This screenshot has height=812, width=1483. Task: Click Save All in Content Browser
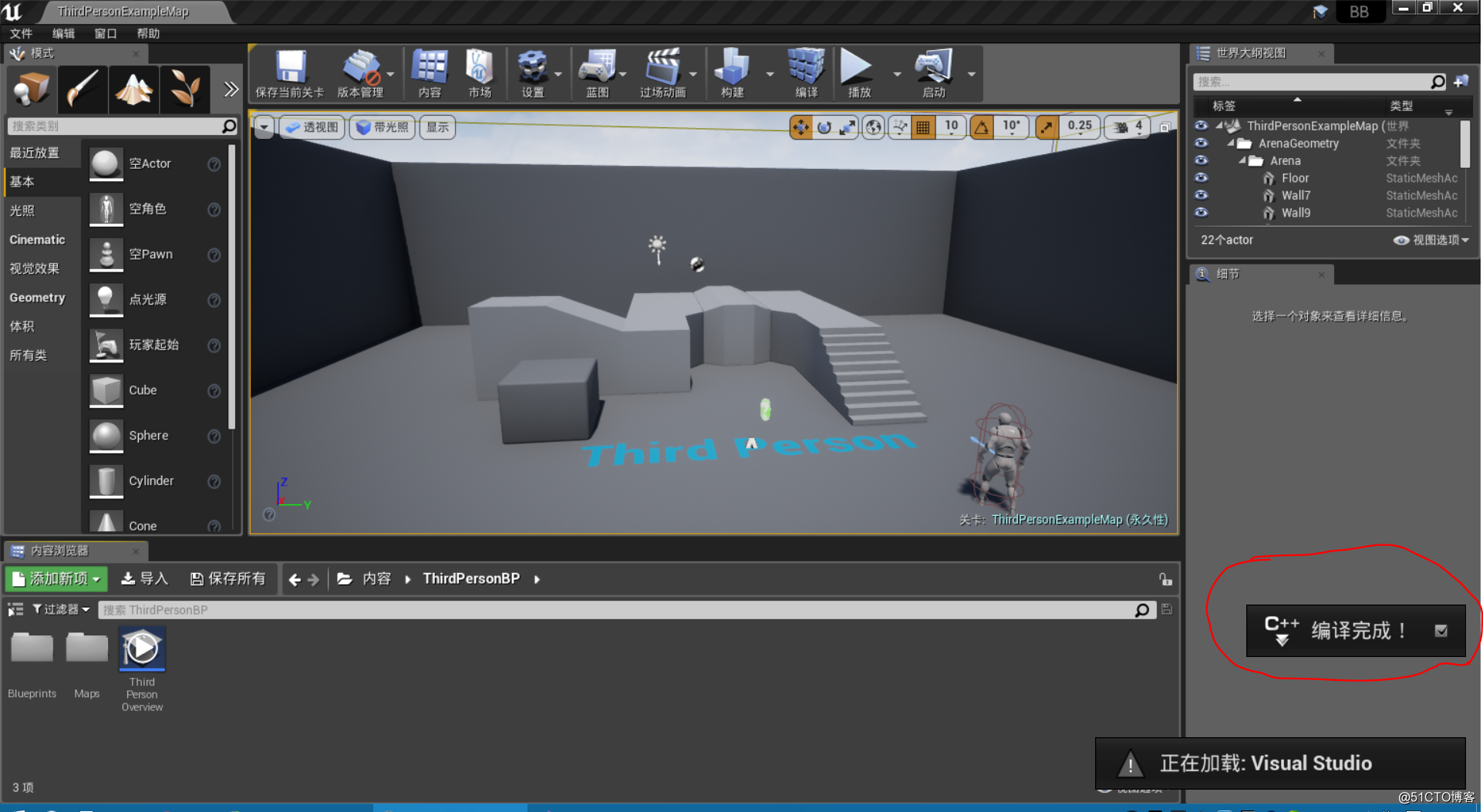[228, 578]
